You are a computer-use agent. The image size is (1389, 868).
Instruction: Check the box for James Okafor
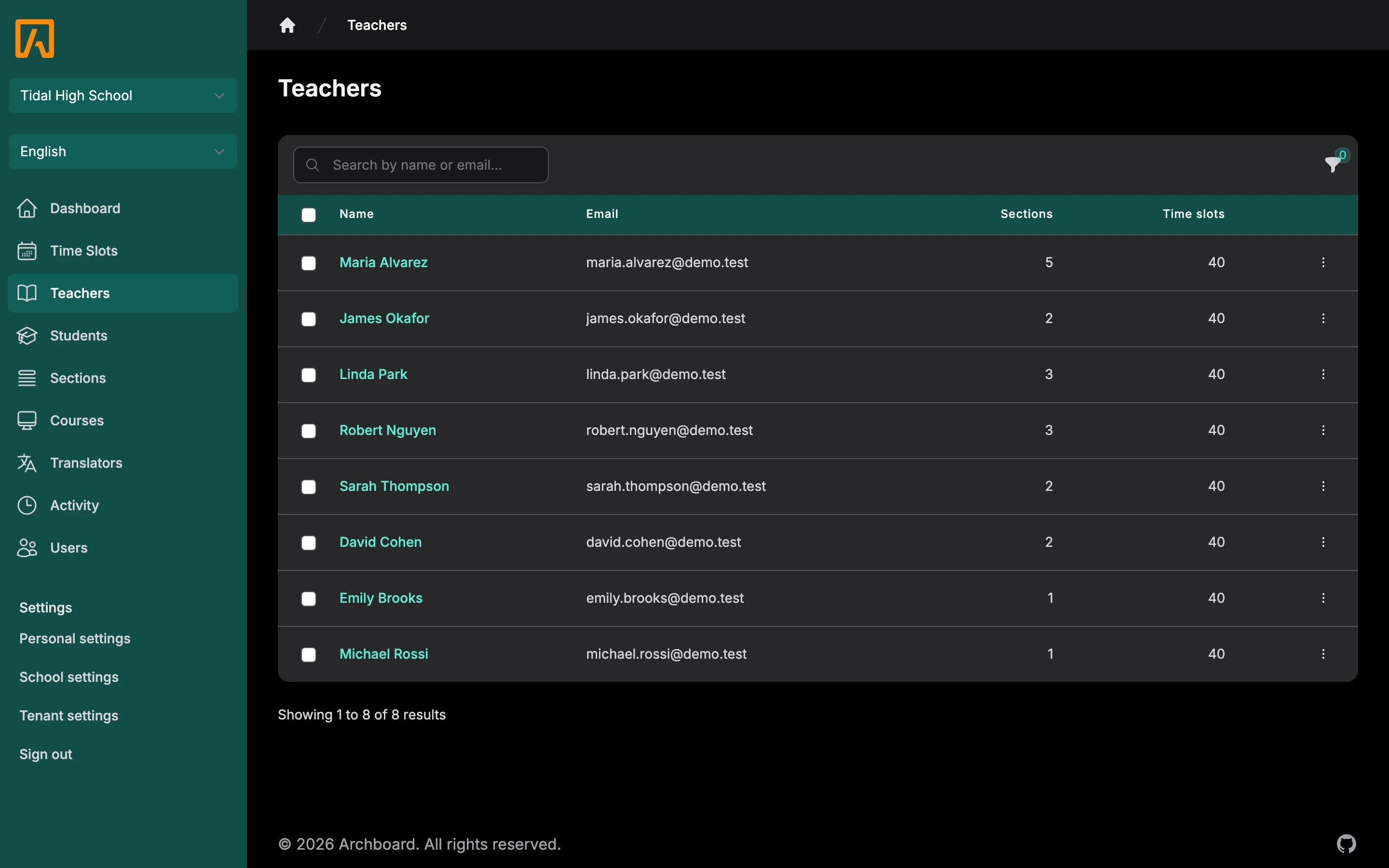[x=309, y=319]
